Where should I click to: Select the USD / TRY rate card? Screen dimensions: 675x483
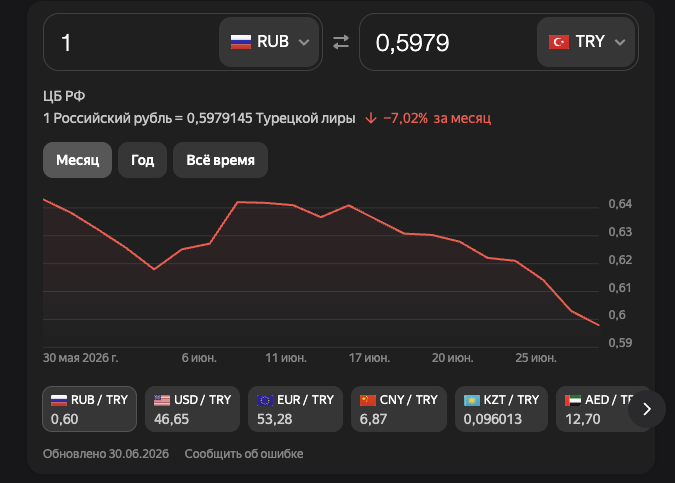click(x=192, y=409)
